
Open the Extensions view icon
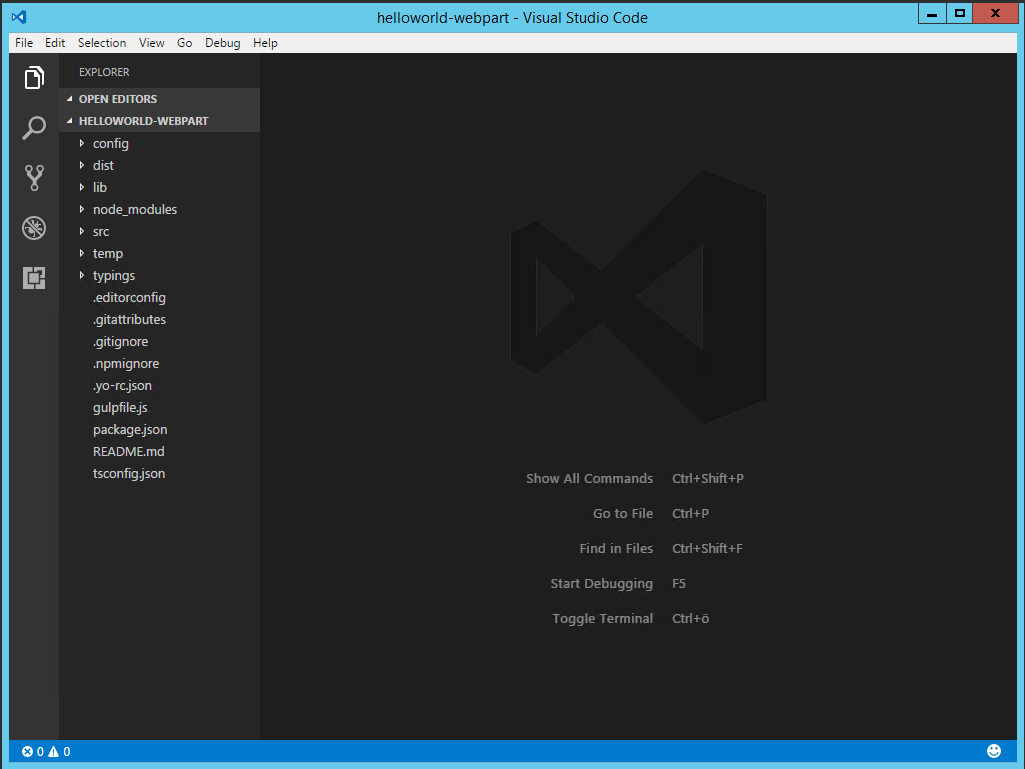point(34,278)
